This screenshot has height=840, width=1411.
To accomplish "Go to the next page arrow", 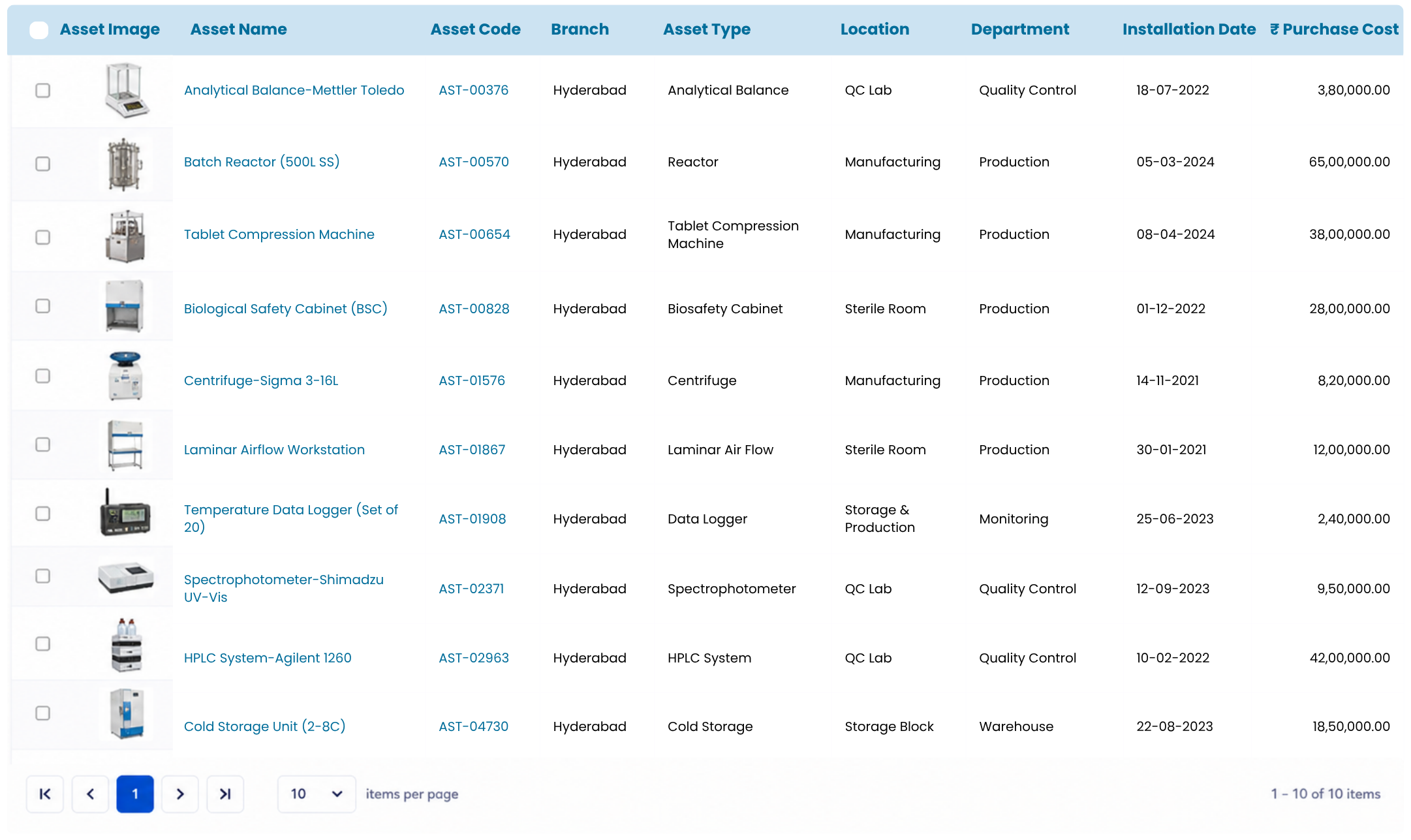I will click(x=180, y=794).
